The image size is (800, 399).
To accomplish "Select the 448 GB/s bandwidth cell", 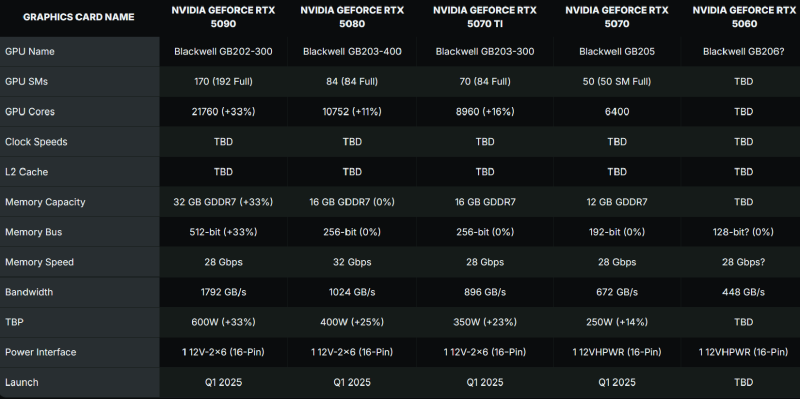I will coord(743,292).
